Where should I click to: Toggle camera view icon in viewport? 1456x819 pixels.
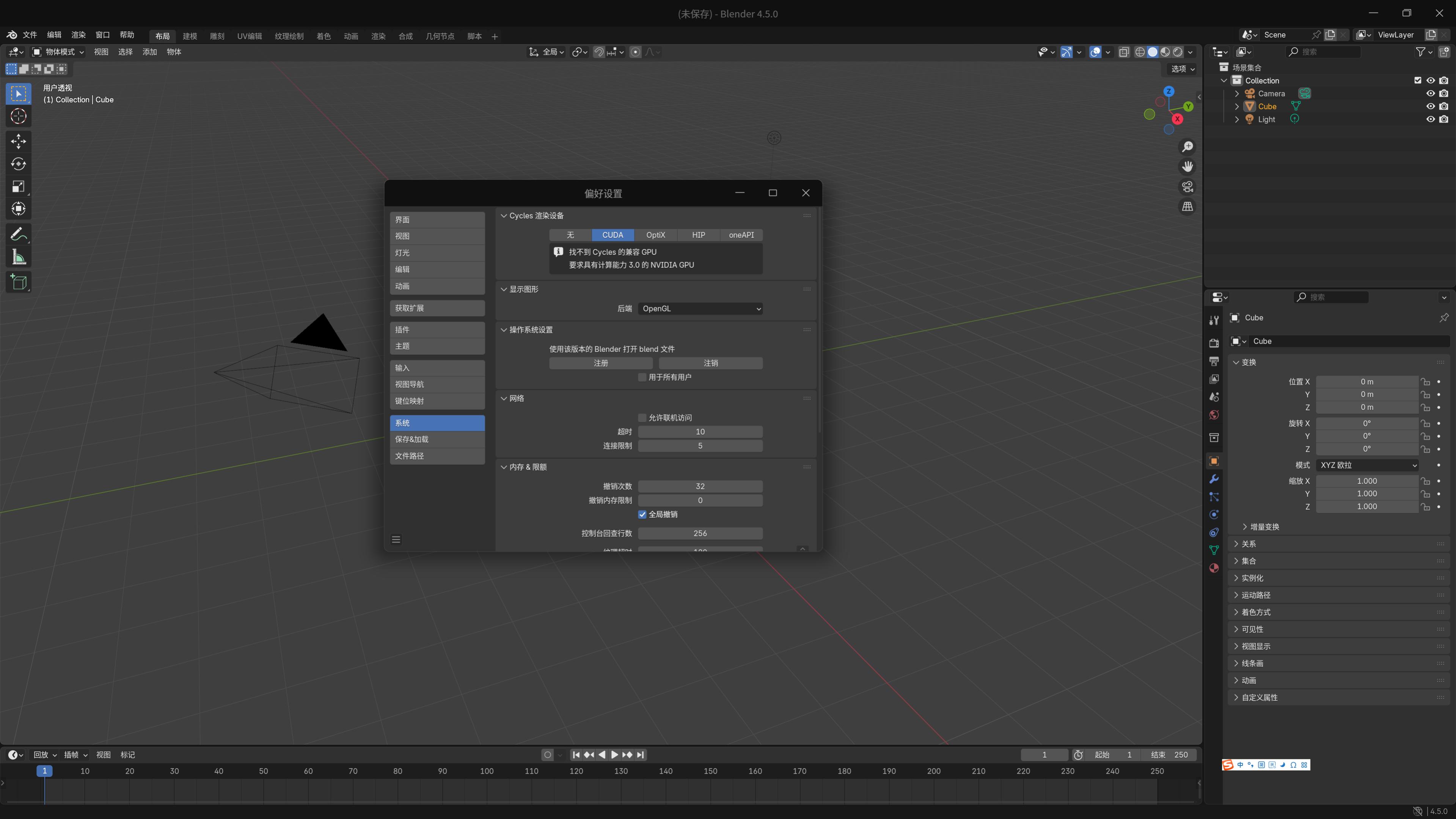[1187, 187]
